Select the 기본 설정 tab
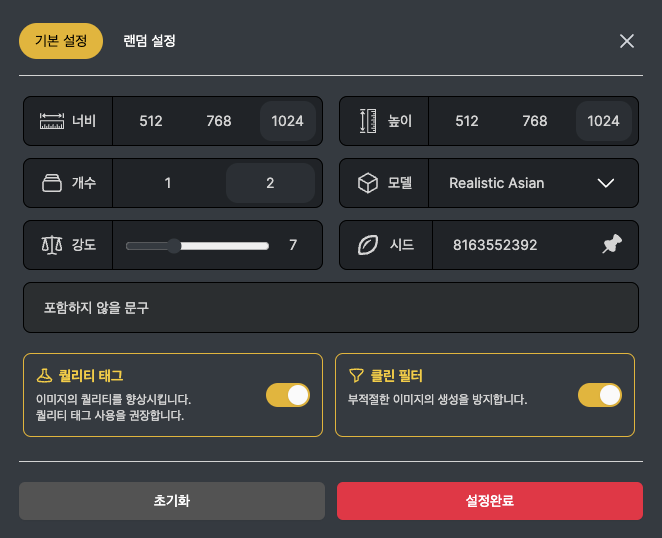This screenshot has width=662, height=538. (61, 41)
